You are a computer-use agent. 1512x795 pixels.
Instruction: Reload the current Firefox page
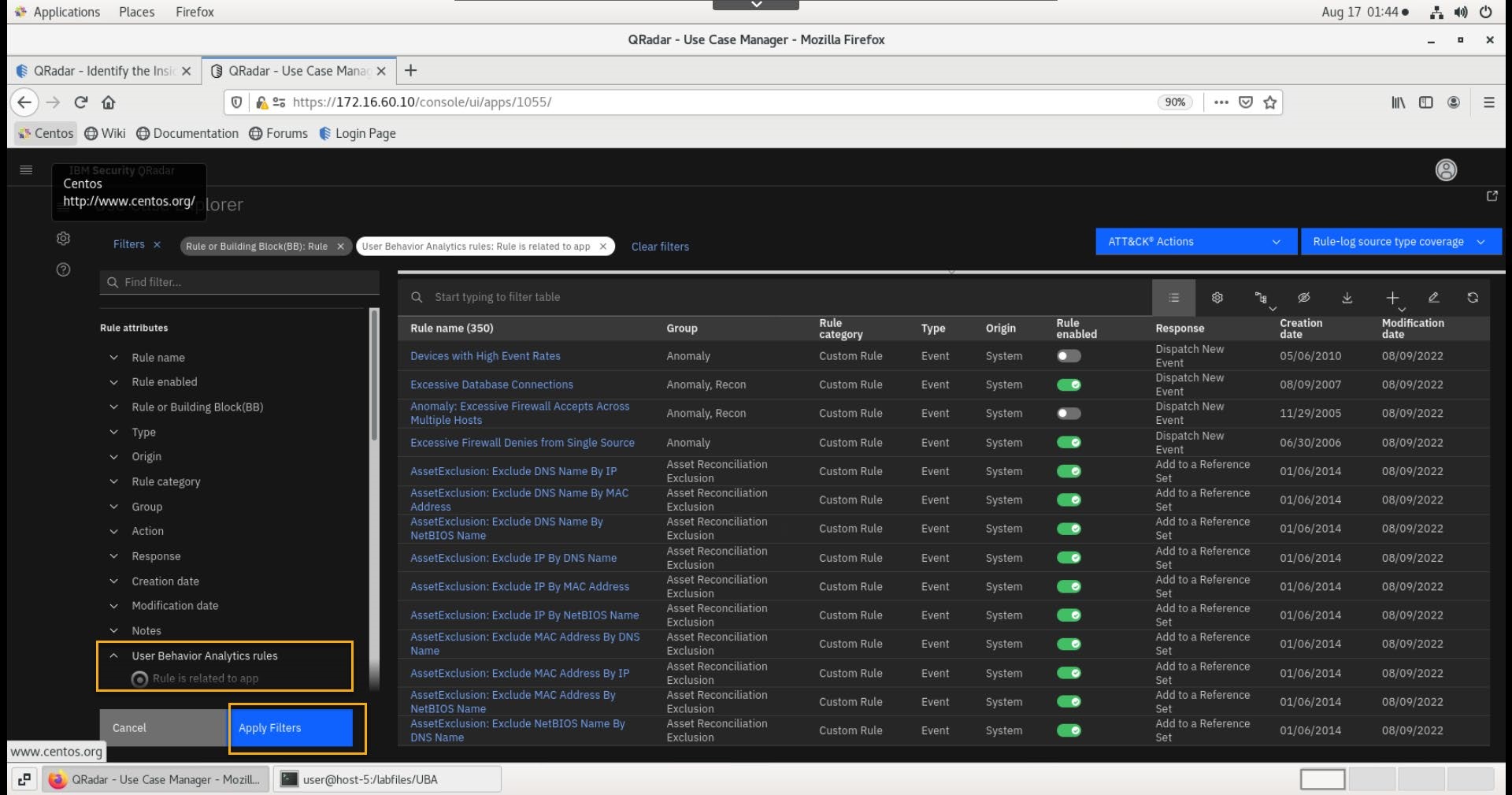81,102
